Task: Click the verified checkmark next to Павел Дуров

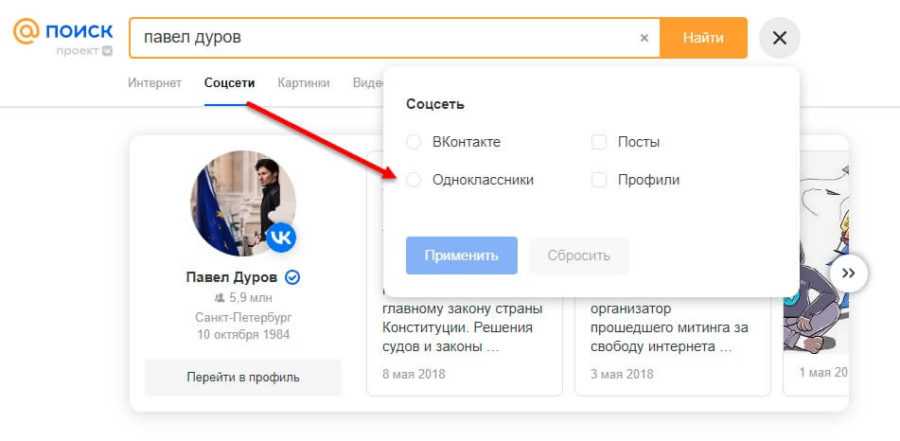Action: [293, 277]
